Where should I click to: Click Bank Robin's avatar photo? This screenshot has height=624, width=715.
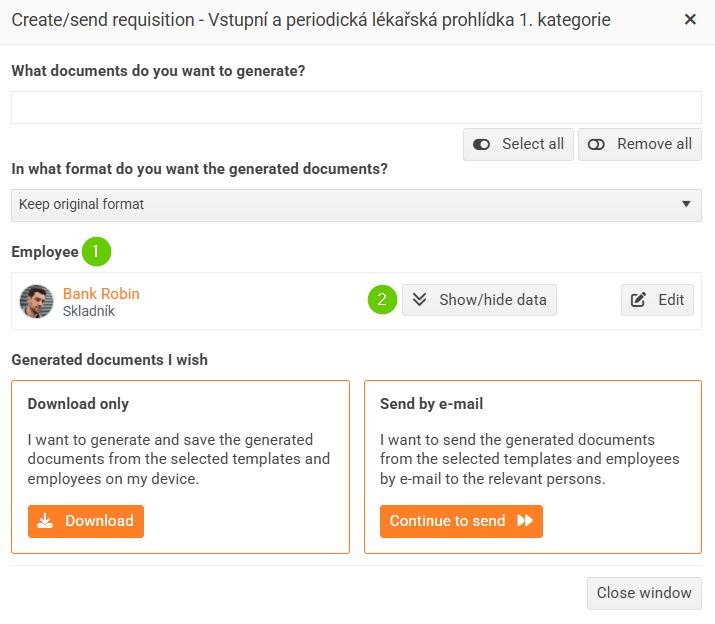point(37,301)
